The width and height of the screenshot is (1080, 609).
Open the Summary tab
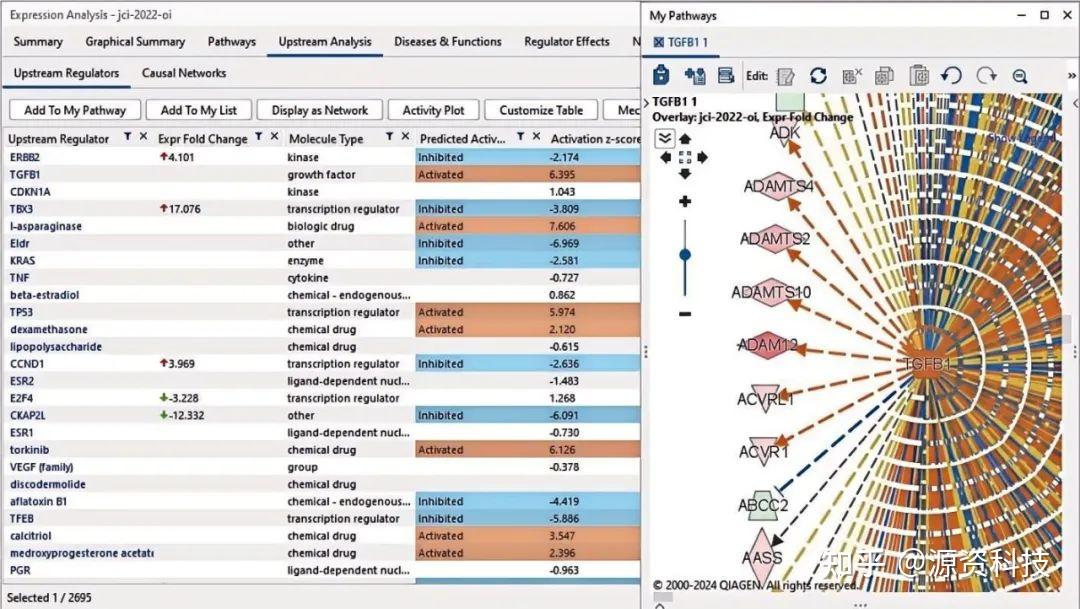38,41
